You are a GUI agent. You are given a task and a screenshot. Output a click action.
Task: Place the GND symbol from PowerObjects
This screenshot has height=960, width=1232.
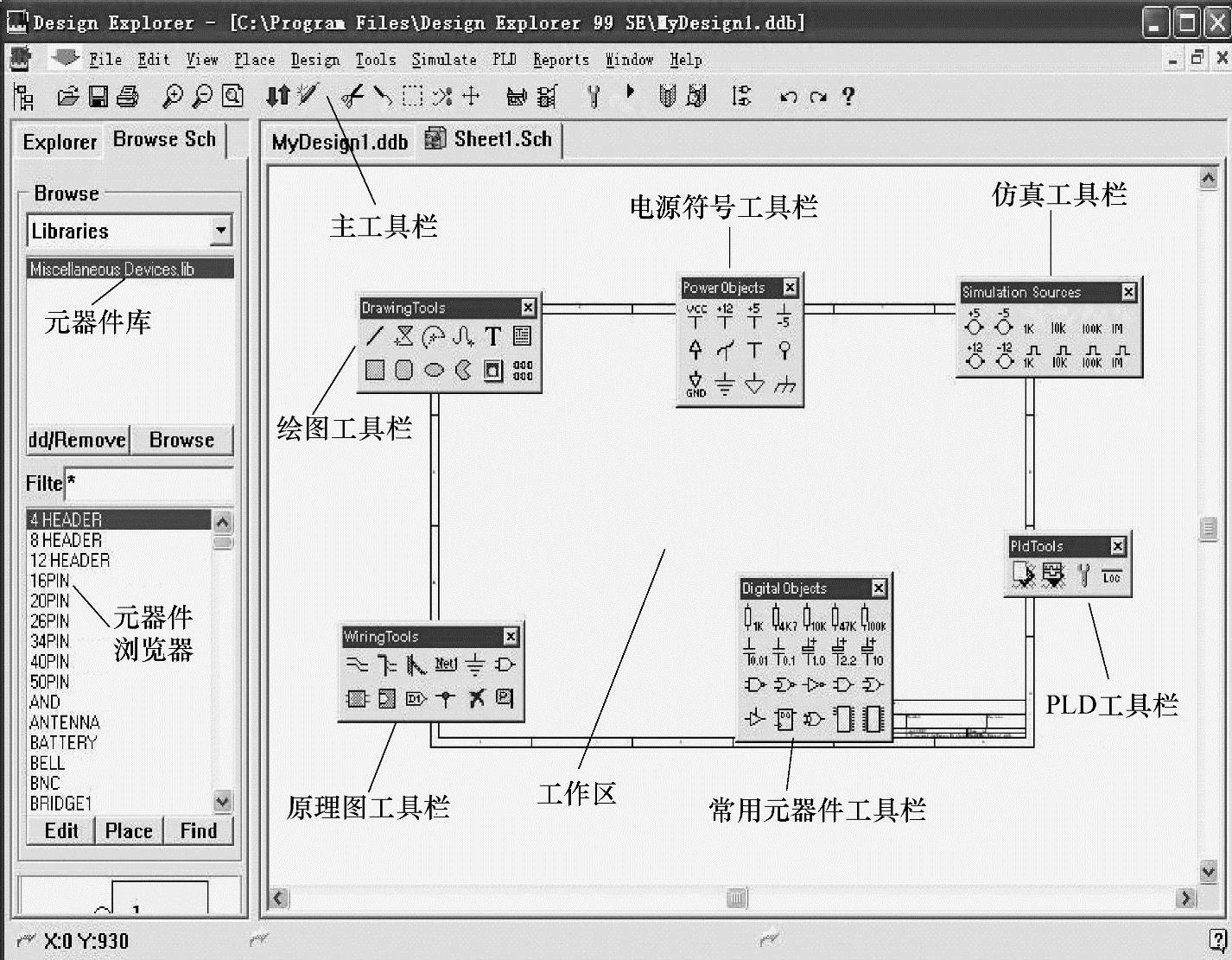click(695, 384)
